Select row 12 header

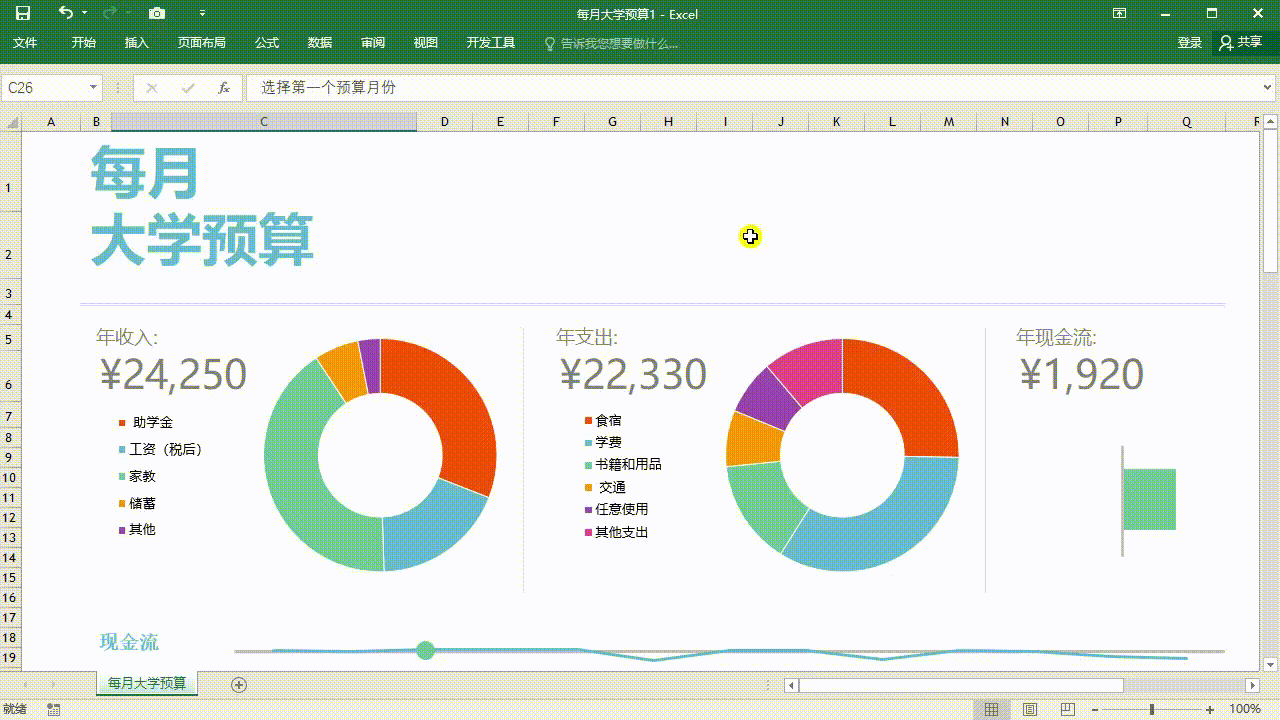(11, 518)
